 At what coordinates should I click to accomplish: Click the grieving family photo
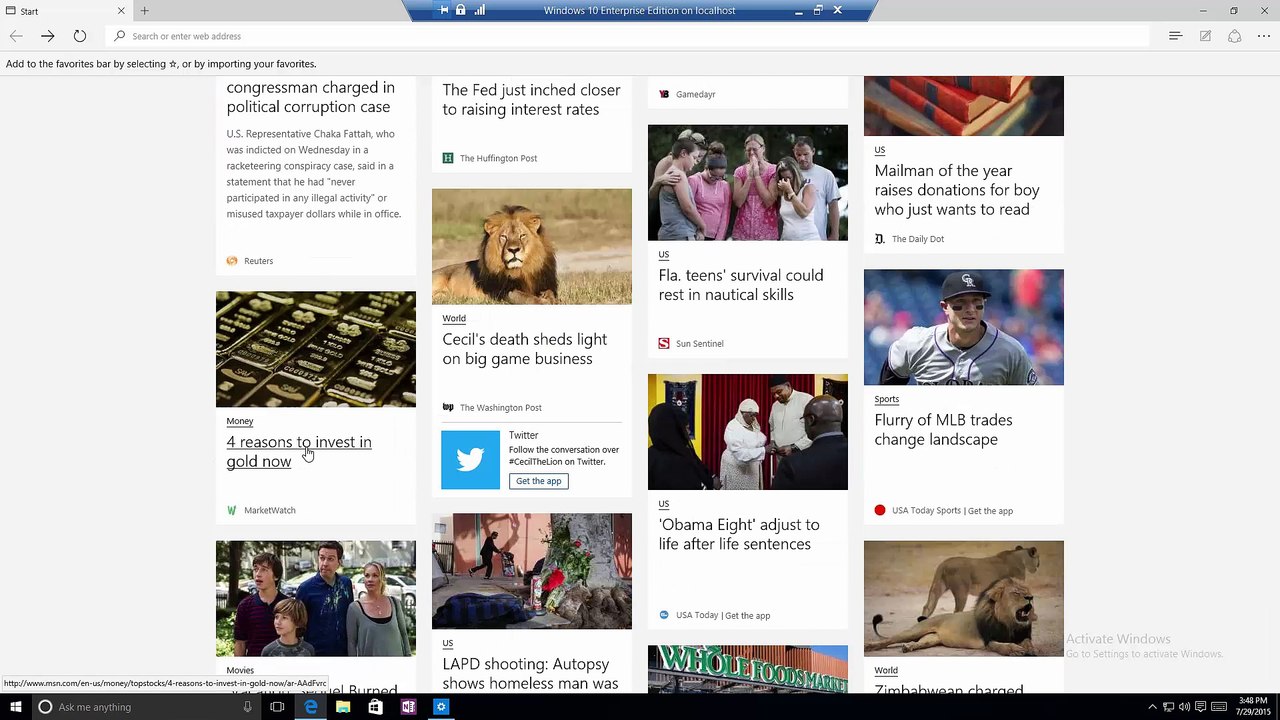(x=748, y=182)
